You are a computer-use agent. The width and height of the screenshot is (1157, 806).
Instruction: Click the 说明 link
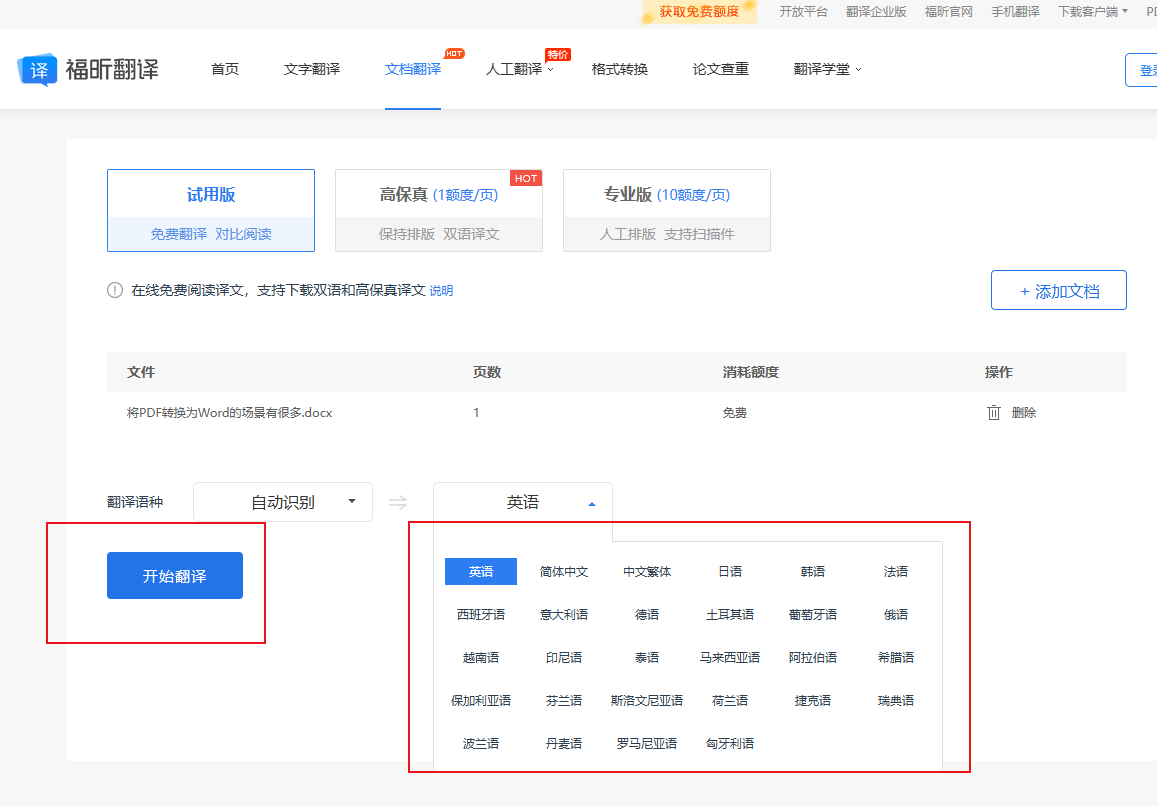coord(441,291)
